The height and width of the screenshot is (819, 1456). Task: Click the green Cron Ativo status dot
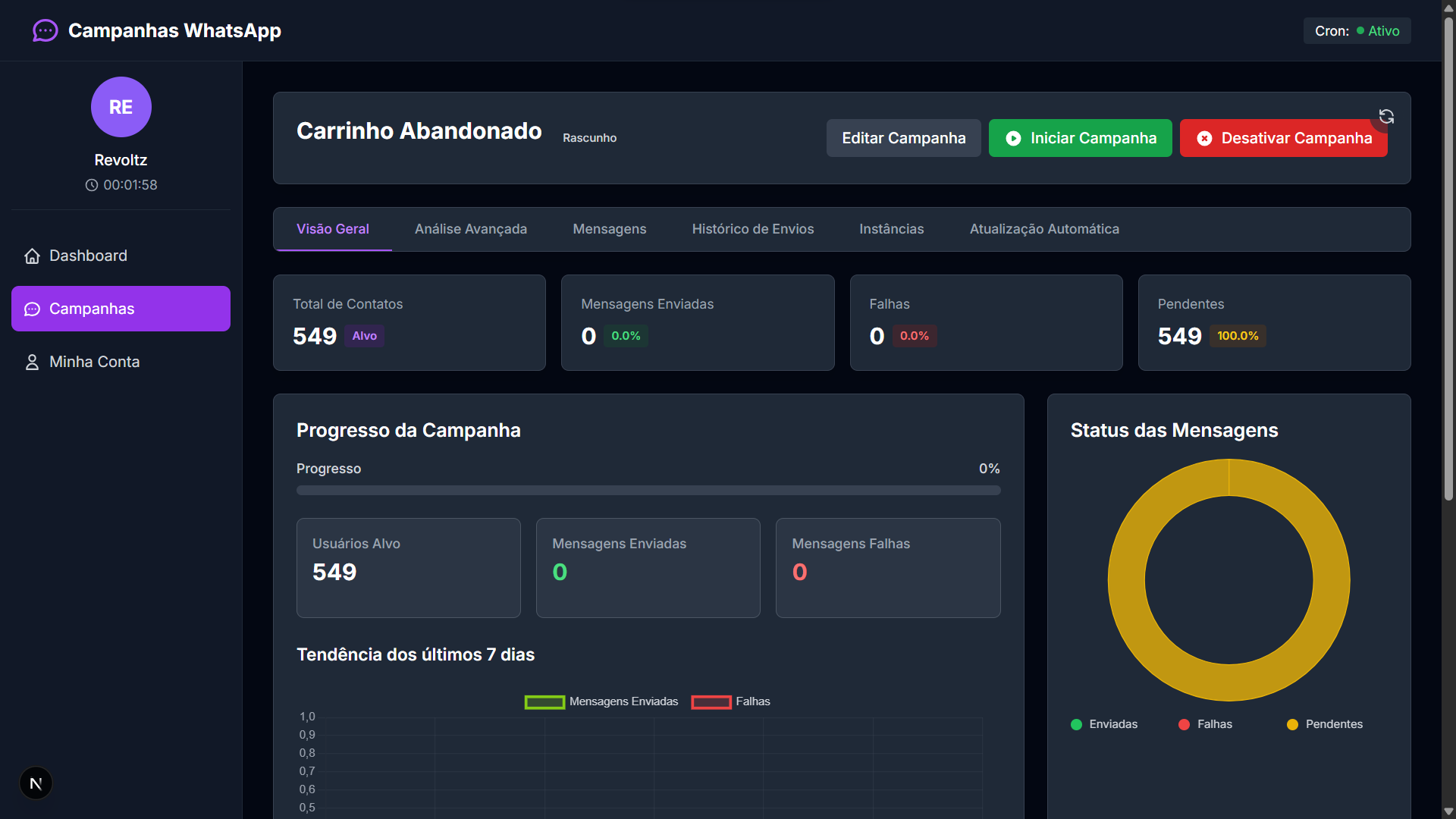point(1360,31)
